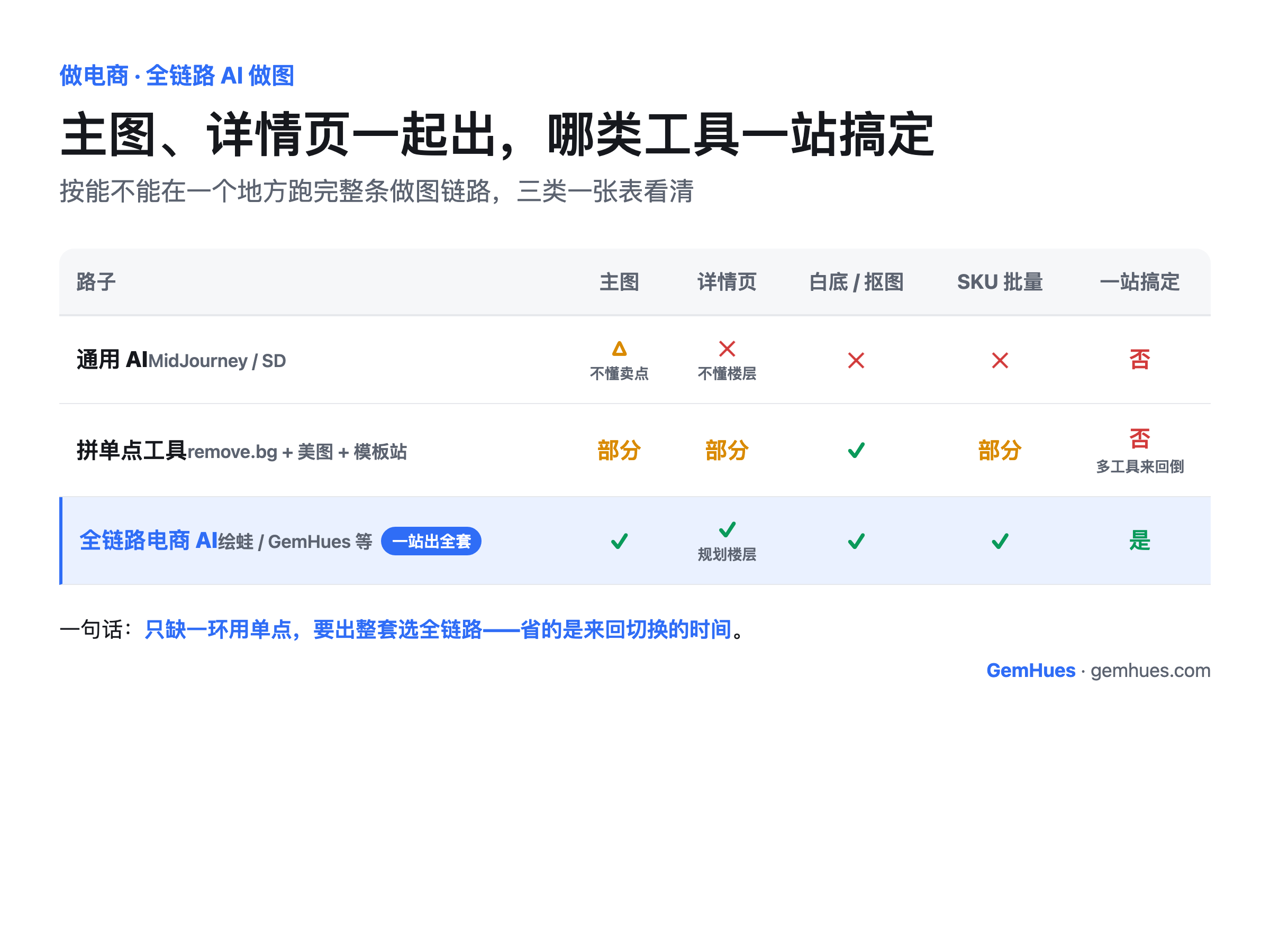Click the blue summary sentence 只缺一环用单点
This screenshot has height=952, width=1270.
(438, 629)
